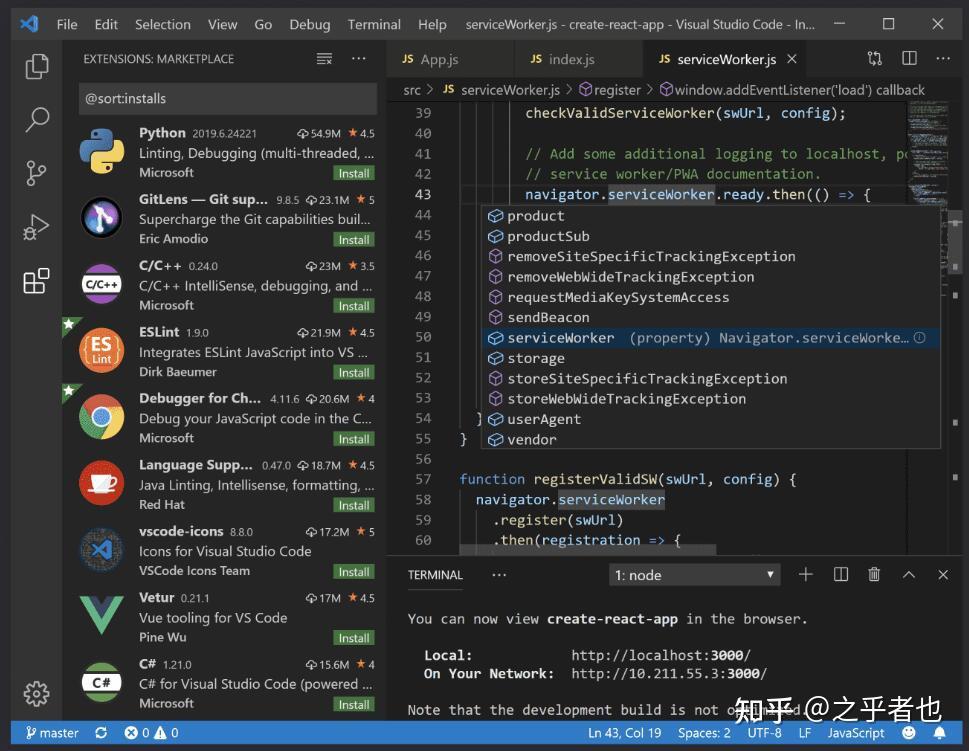Open extensions panel more actions menu

(358, 59)
